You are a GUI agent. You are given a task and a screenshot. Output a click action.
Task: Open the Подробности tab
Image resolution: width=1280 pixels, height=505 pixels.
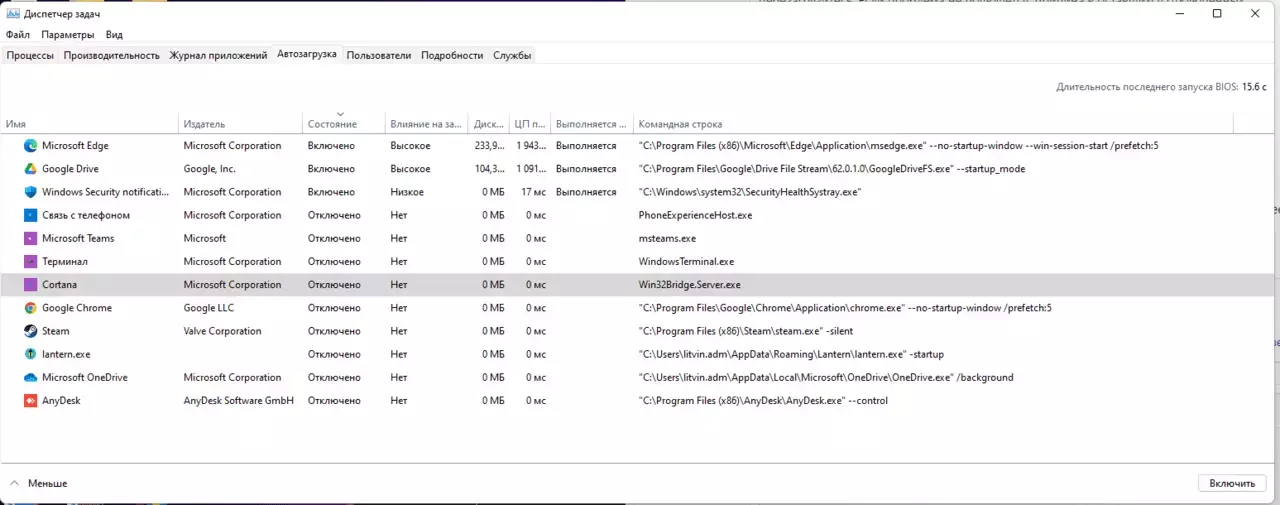pos(452,55)
